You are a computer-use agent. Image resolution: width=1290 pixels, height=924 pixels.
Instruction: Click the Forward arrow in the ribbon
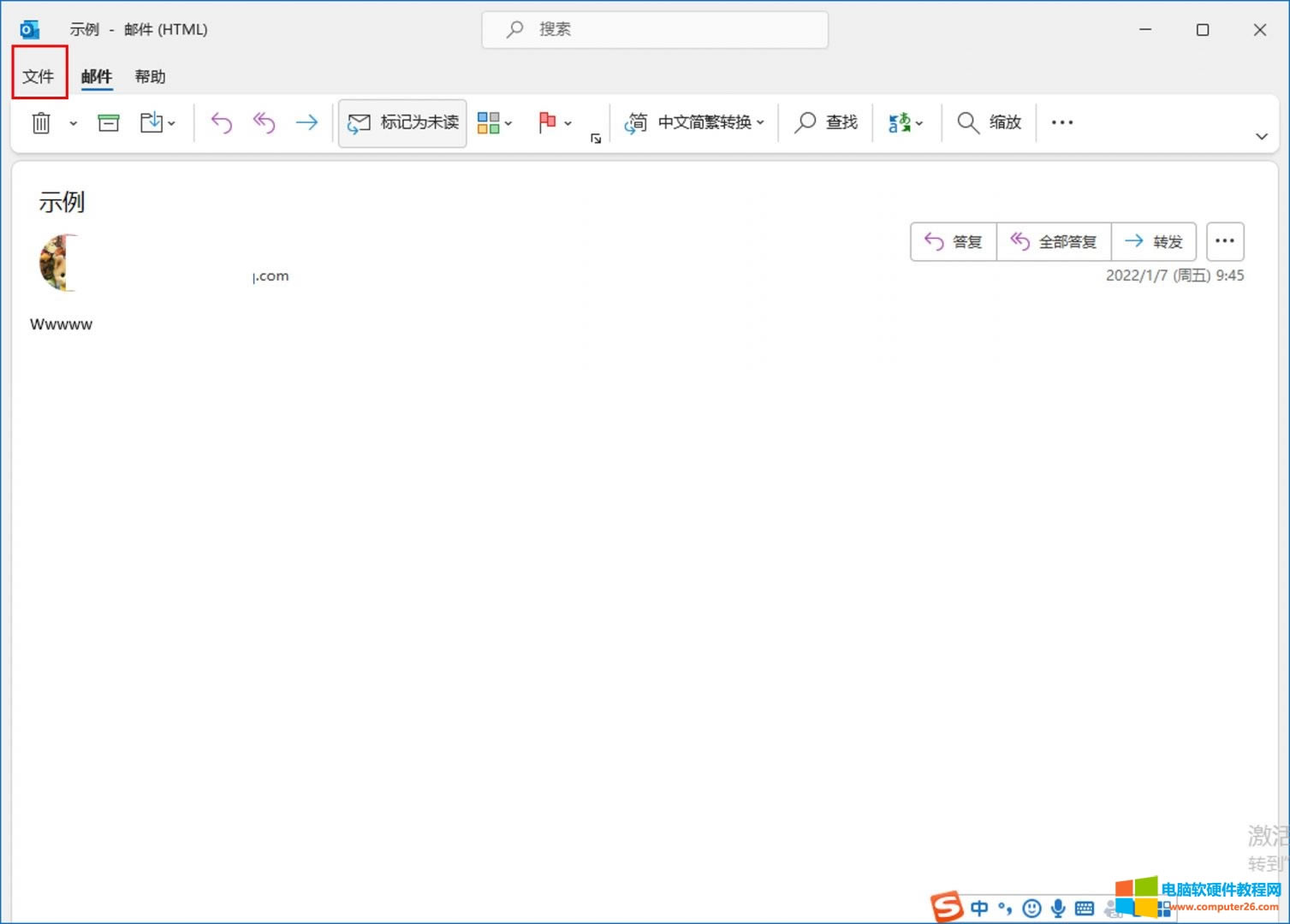tap(306, 123)
